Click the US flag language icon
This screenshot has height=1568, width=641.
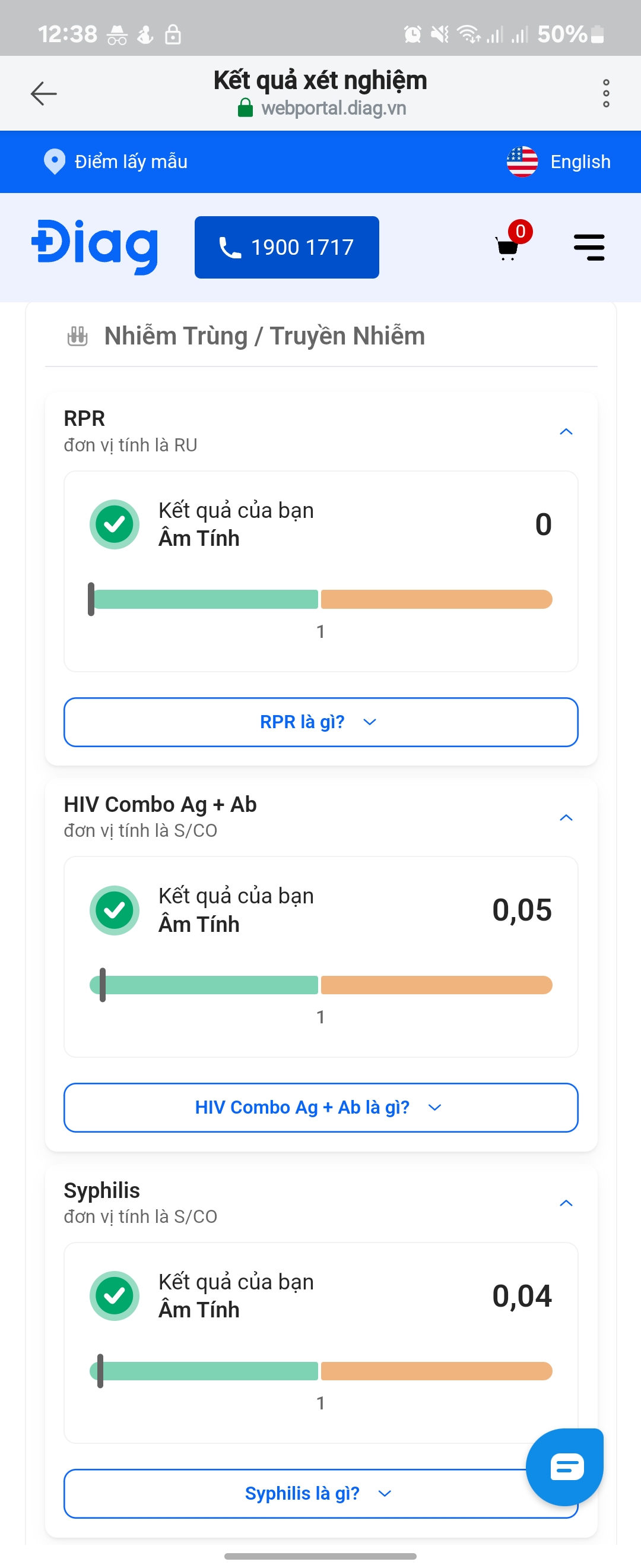[522, 162]
